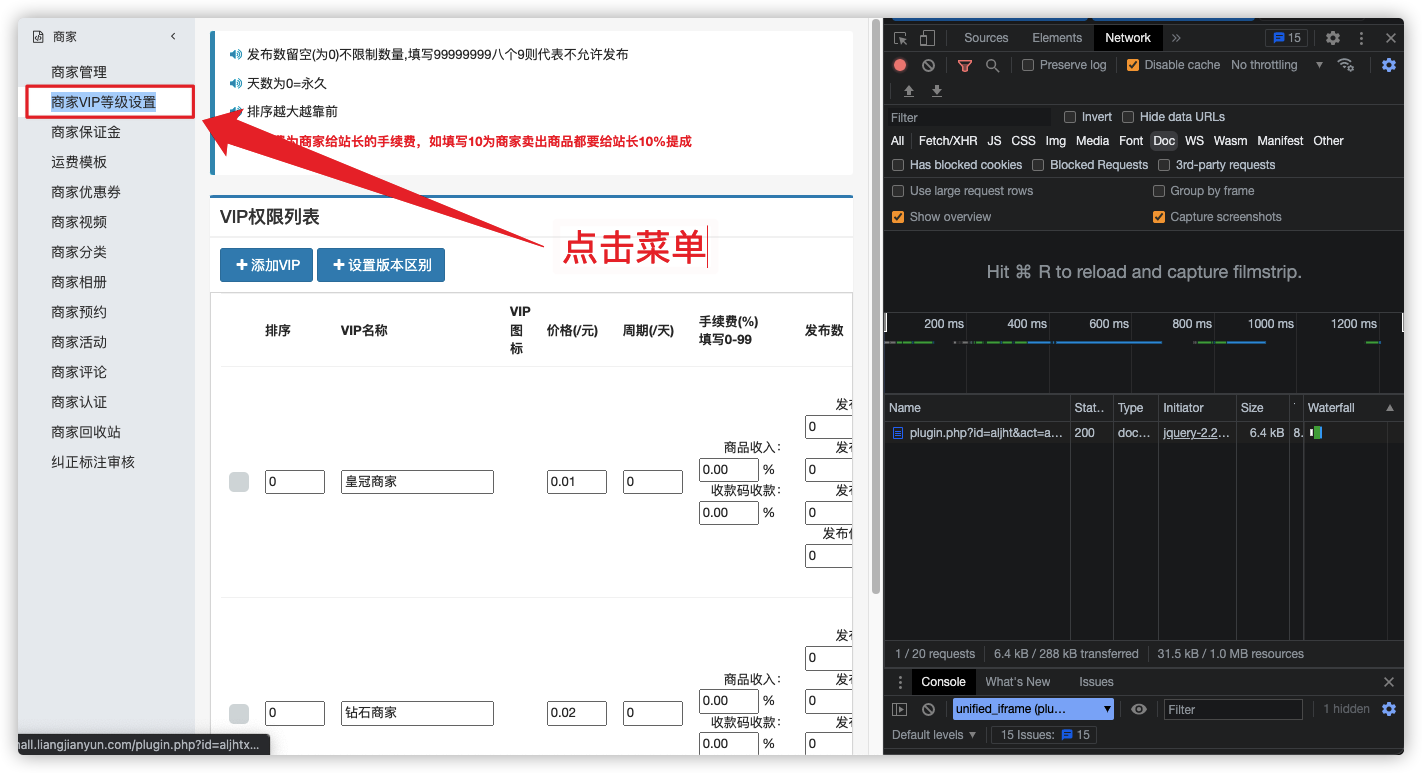Open 商家优惠券 in the sidebar
The height and width of the screenshot is (773, 1422).
pyautogui.click(x=86, y=192)
